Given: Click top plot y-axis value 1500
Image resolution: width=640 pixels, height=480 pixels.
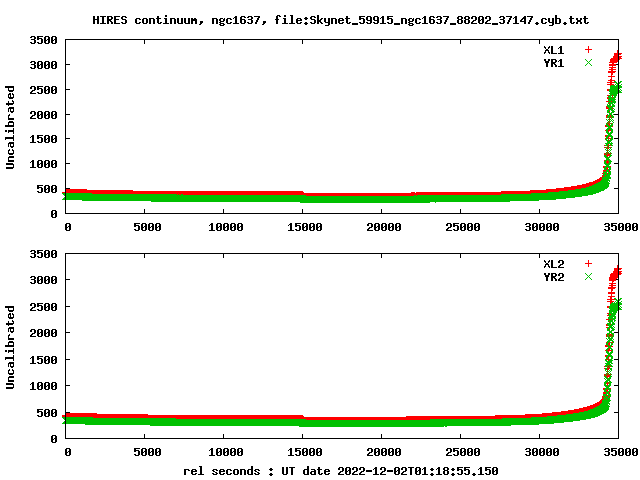Looking at the screenshot, I should [43, 139].
